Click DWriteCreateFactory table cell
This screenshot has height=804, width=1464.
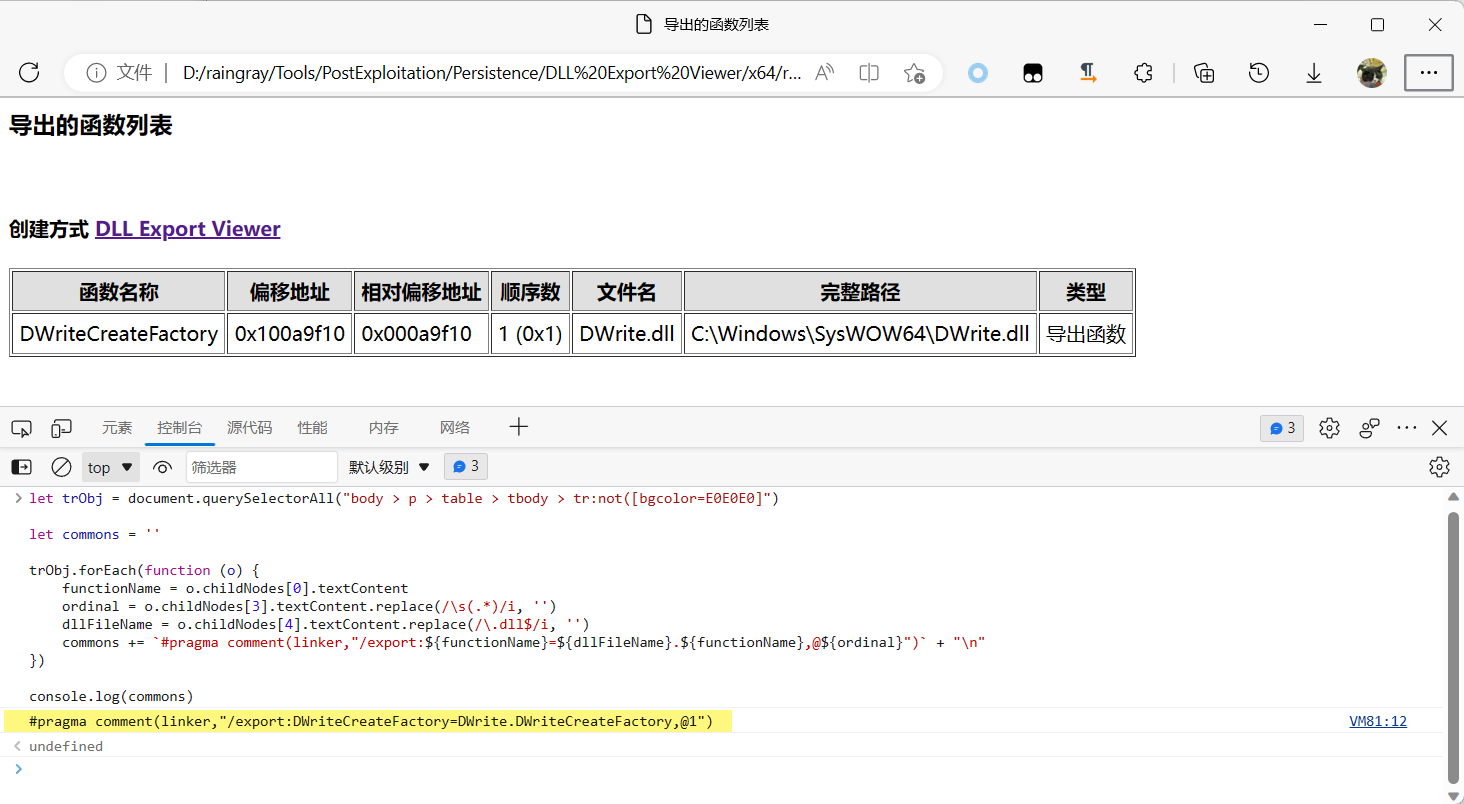click(x=119, y=334)
